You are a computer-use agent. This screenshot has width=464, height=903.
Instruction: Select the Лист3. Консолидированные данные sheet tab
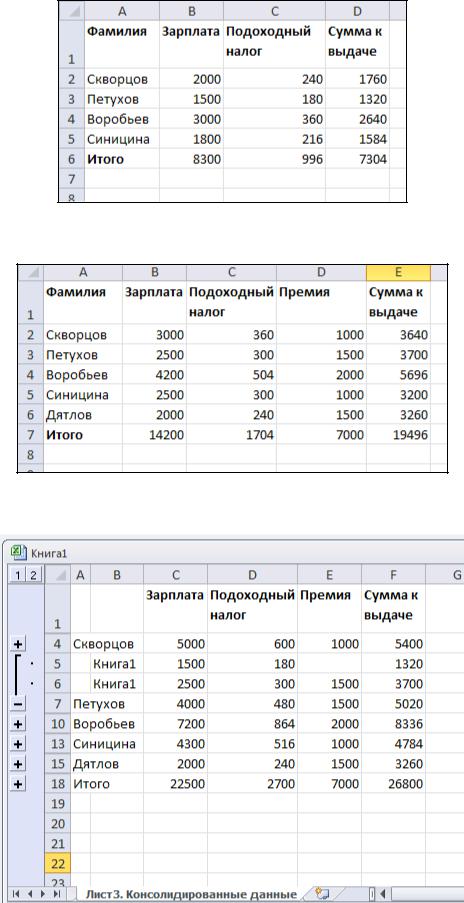191,894
